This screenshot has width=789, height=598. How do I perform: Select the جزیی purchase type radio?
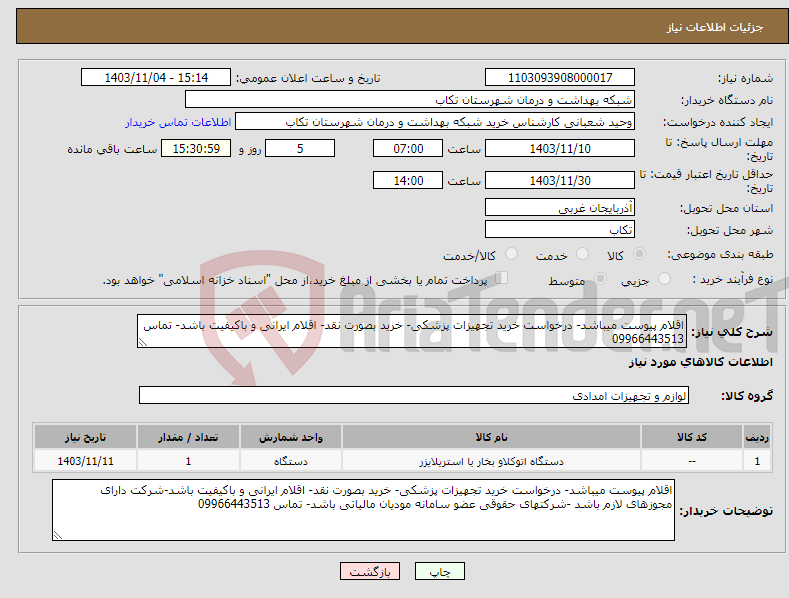pos(664,279)
